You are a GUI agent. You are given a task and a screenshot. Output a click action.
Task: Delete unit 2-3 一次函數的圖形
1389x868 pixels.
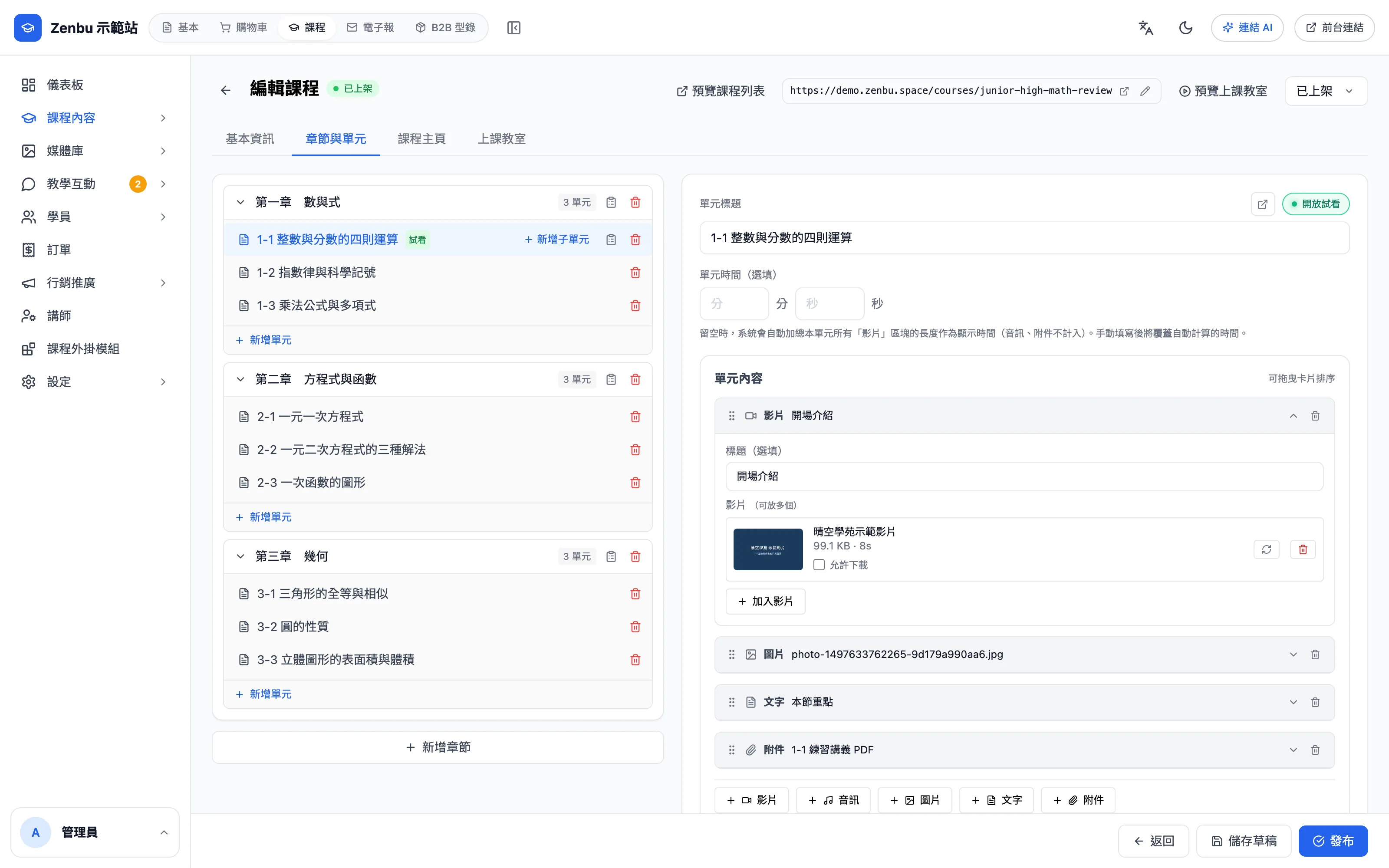pyautogui.click(x=635, y=483)
